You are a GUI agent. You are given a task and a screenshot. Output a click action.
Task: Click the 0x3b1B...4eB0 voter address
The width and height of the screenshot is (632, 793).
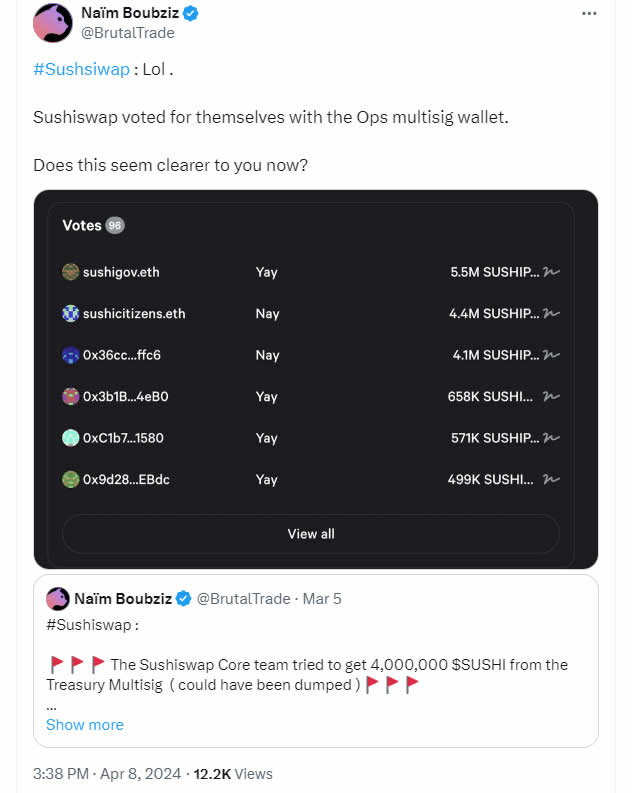click(125, 397)
